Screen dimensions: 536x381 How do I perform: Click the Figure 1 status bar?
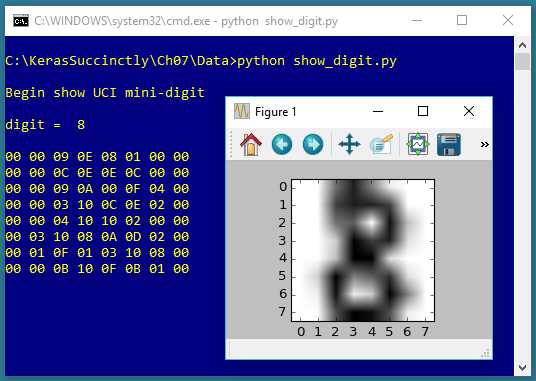point(359,349)
